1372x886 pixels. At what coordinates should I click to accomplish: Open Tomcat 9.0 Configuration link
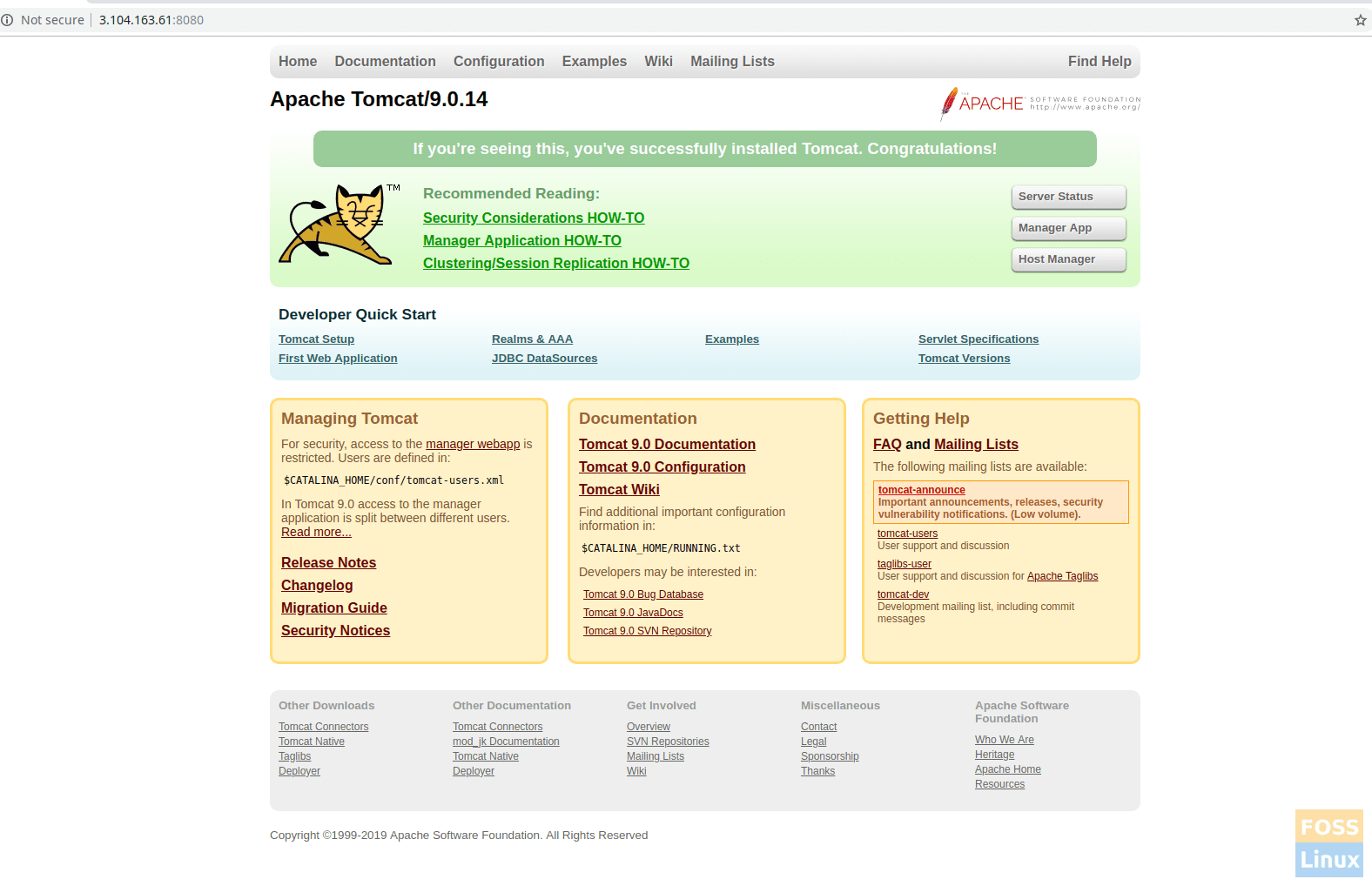(662, 467)
